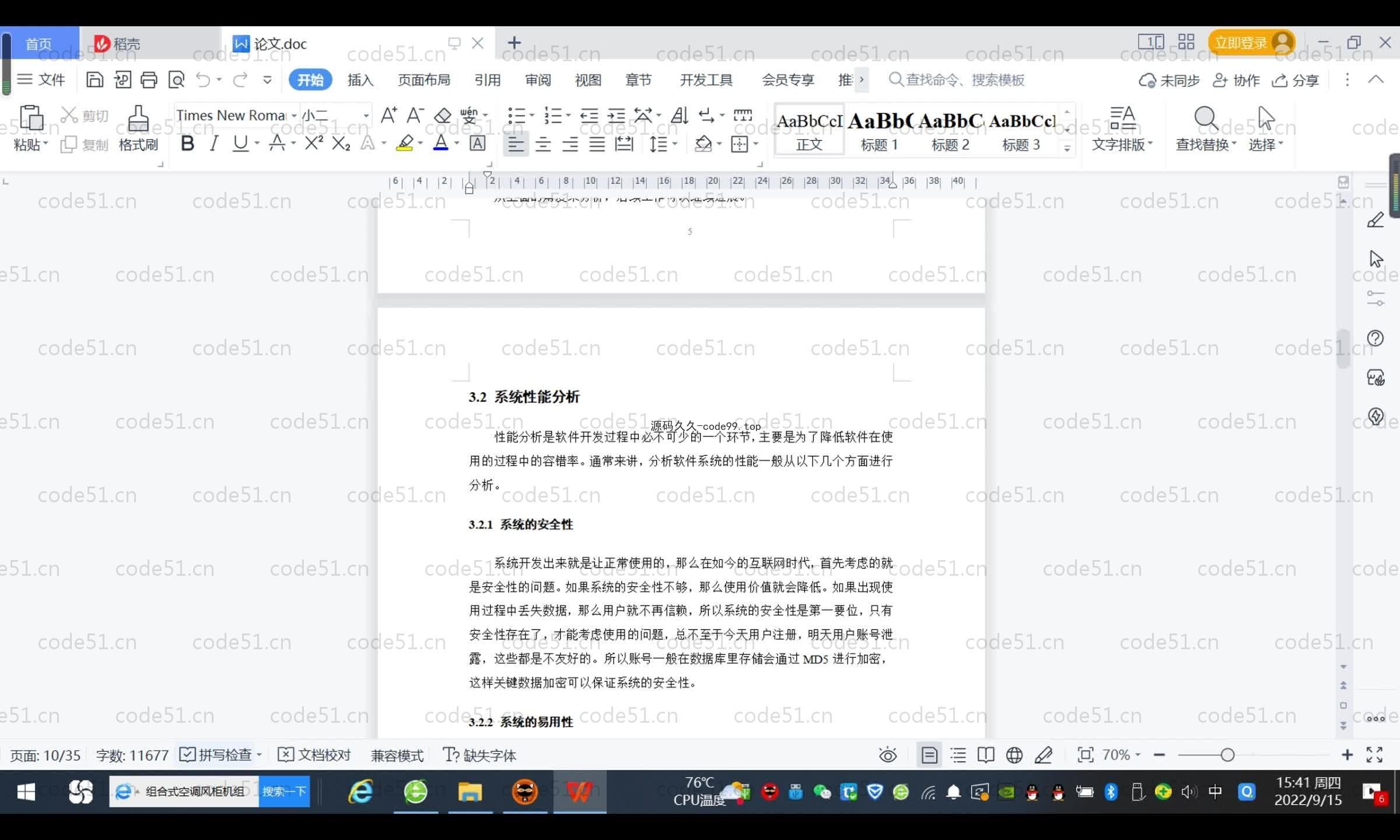The width and height of the screenshot is (1400, 840).
Task: Toggle center paragraph alignment
Action: (x=543, y=143)
